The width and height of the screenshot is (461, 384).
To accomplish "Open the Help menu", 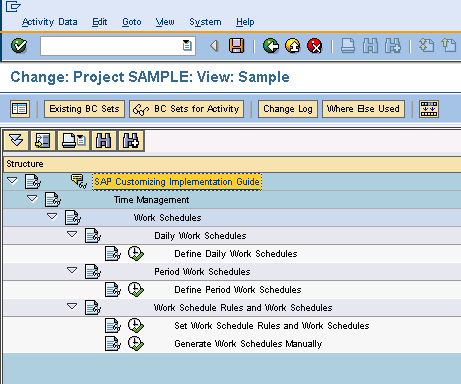I will tap(245, 22).
